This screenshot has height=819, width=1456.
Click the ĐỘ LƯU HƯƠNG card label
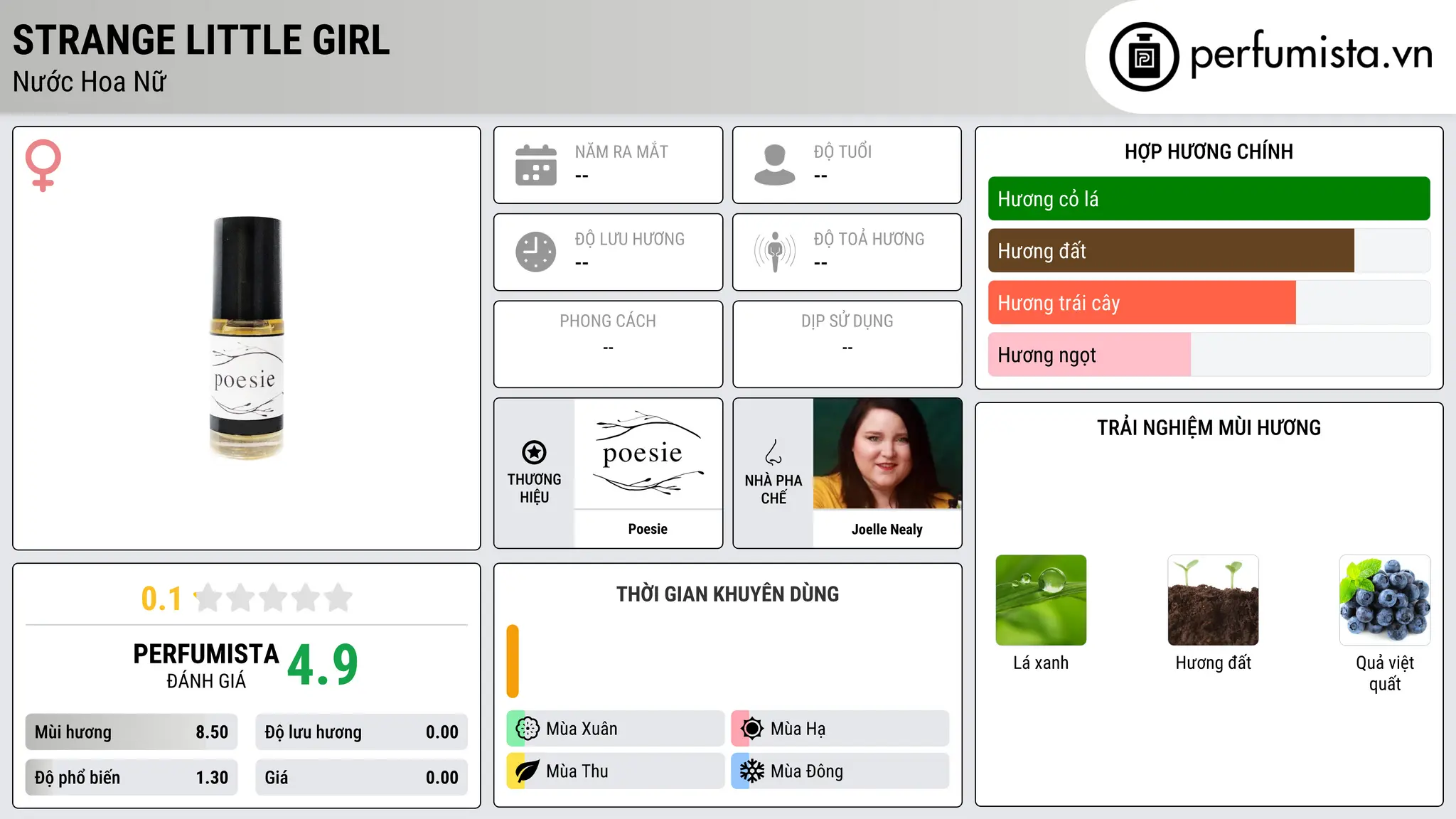[630, 239]
